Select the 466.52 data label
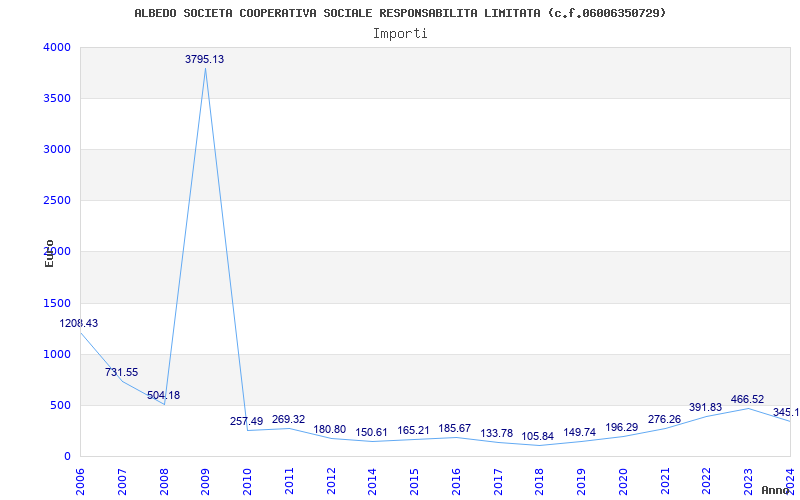 pyautogui.click(x=747, y=399)
